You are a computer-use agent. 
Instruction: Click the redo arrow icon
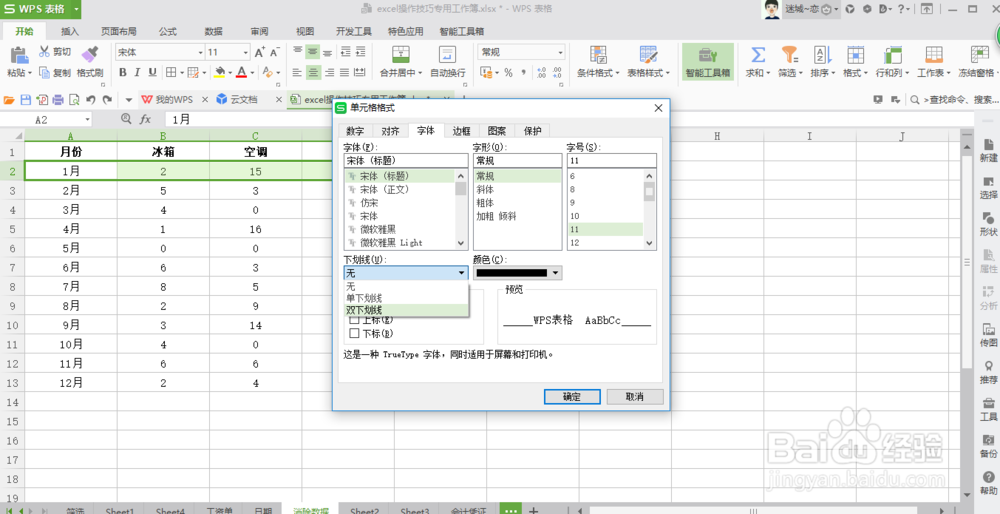[x=107, y=99]
